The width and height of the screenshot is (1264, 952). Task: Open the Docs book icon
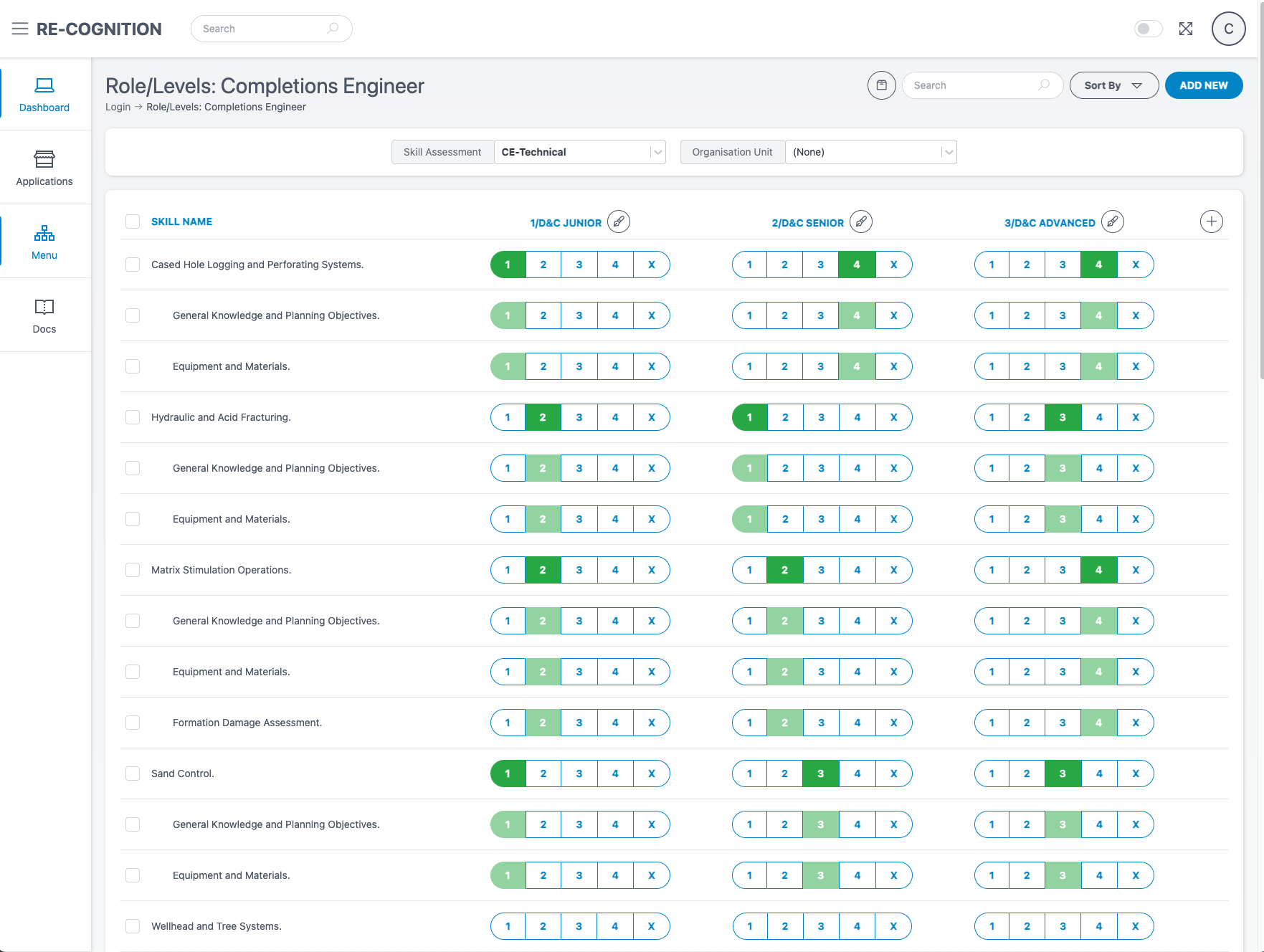click(x=44, y=307)
